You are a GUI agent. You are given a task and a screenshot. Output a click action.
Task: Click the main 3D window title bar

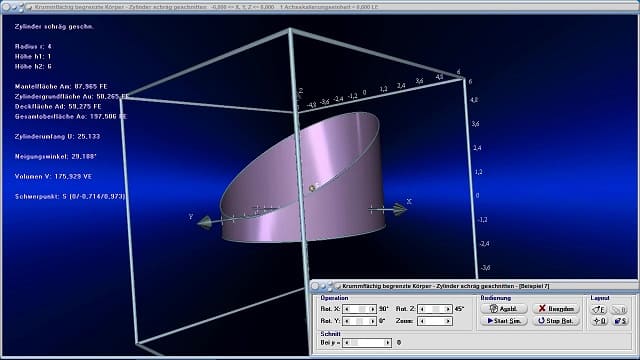click(x=320, y=7)
